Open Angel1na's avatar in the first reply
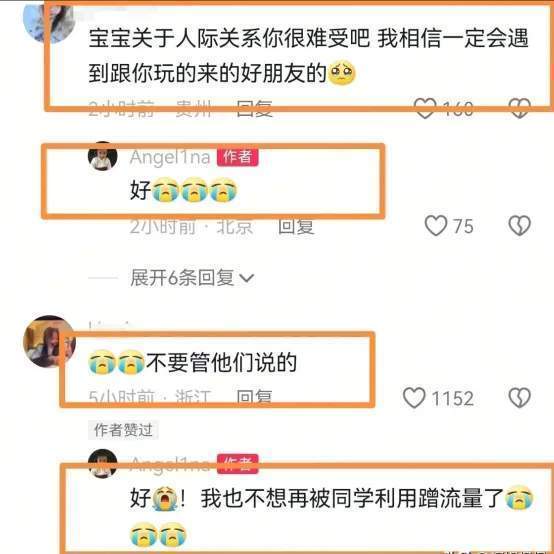Screen dimensions: 554x554 tap(102, 156)
